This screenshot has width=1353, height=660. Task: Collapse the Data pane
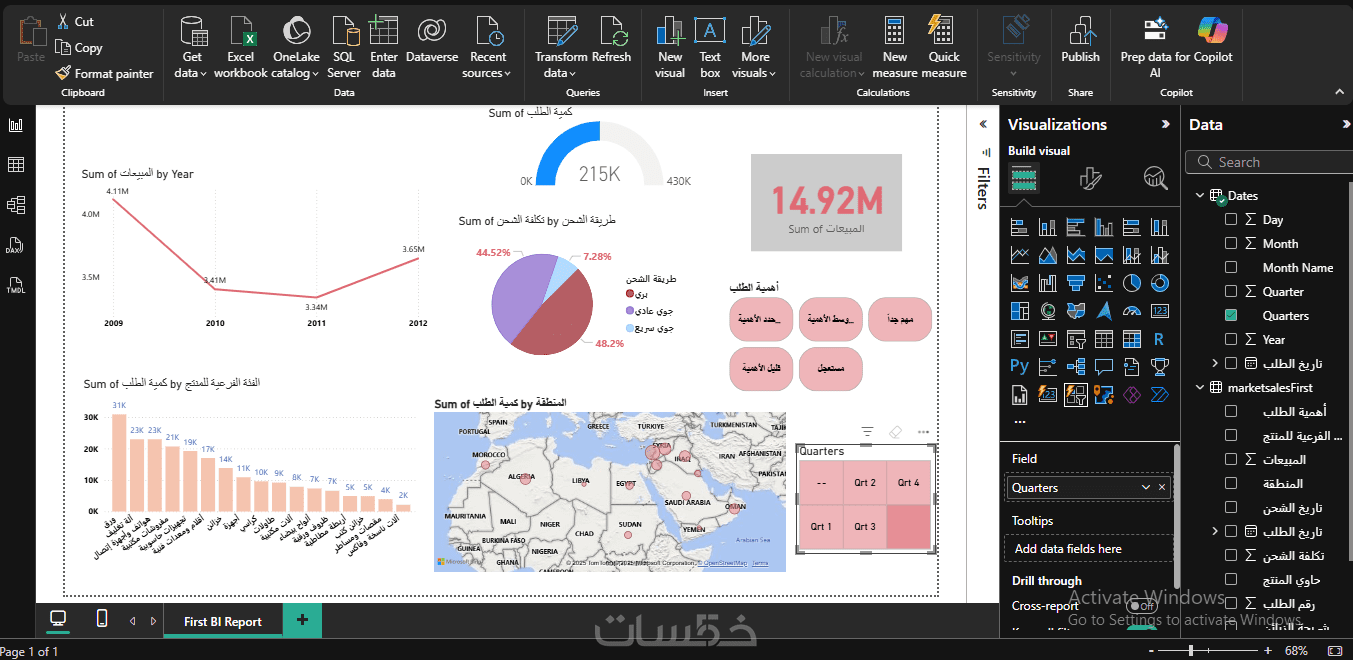click(1346, 124)
